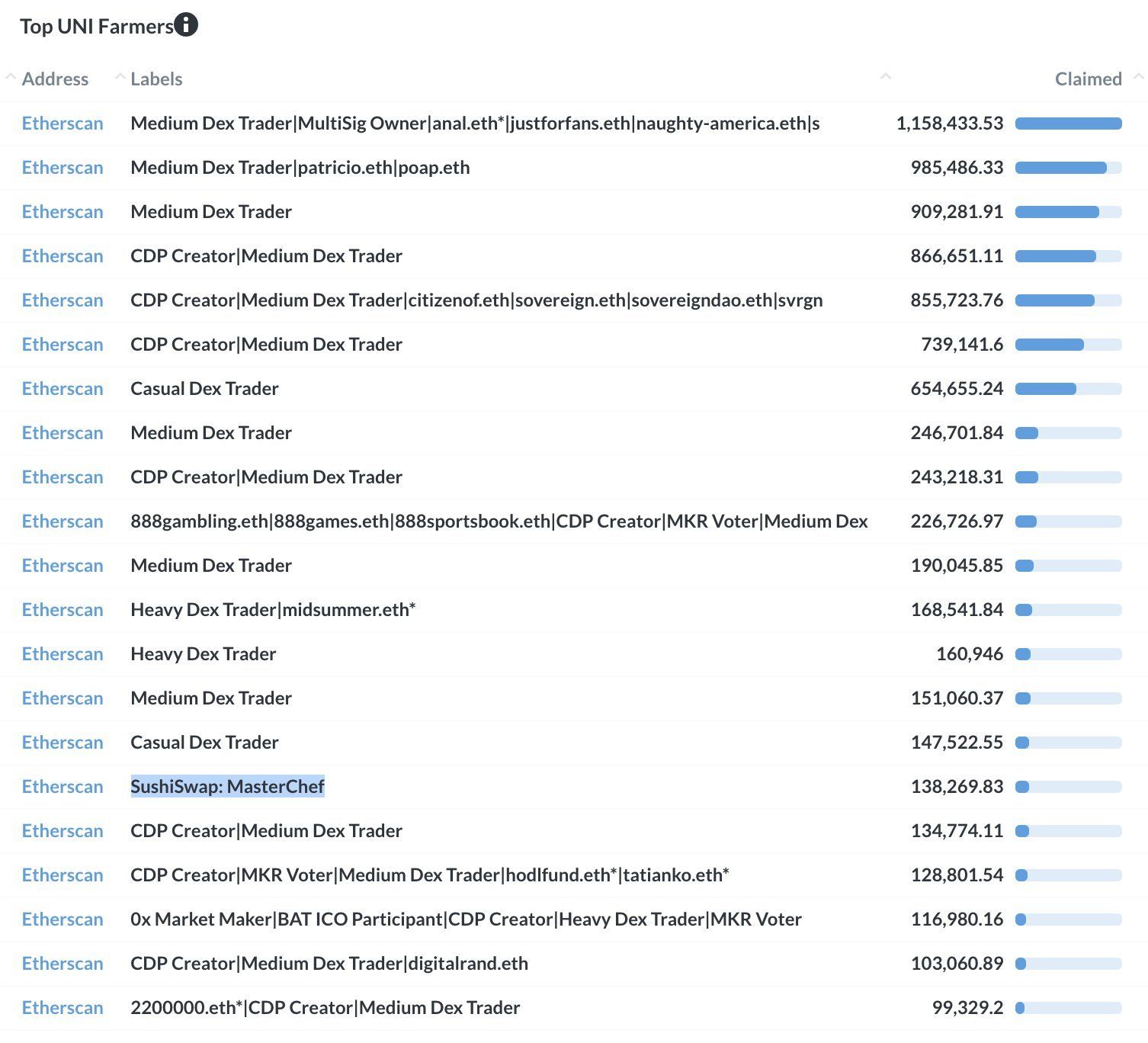1148x1043 pixels.
Task: Click the 888gambling.eth labels cell
Action: pos(499,521)
